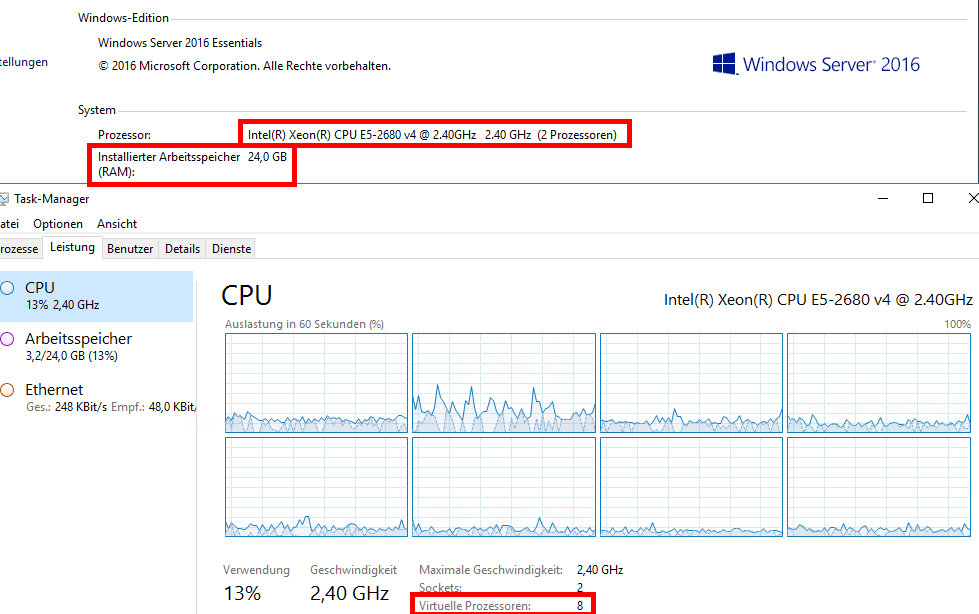Open the Datei menu in Task-Manager
This screenshot has height=614, width=979.
point(10,224)
